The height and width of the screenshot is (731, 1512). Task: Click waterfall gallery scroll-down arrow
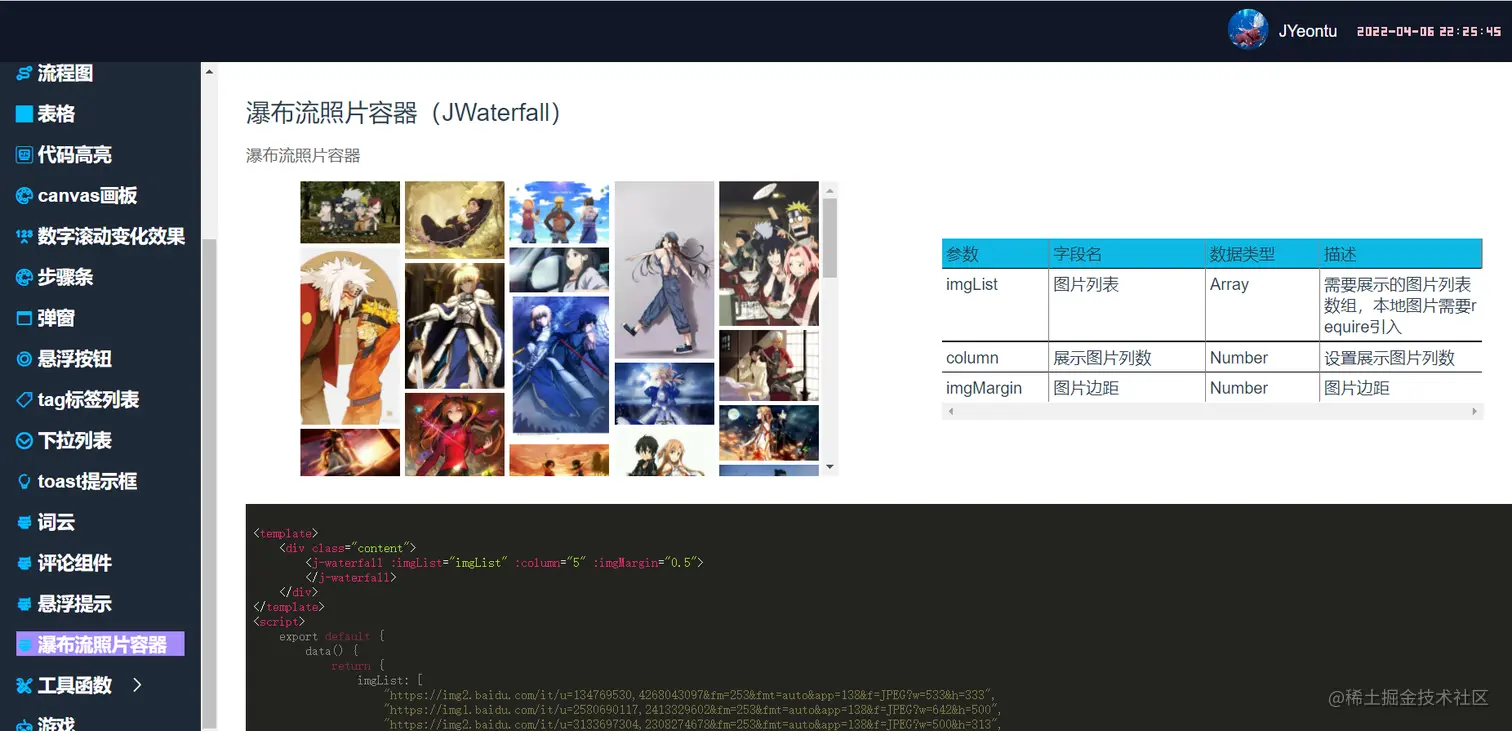pyautogui.click(x=830, y=467)
